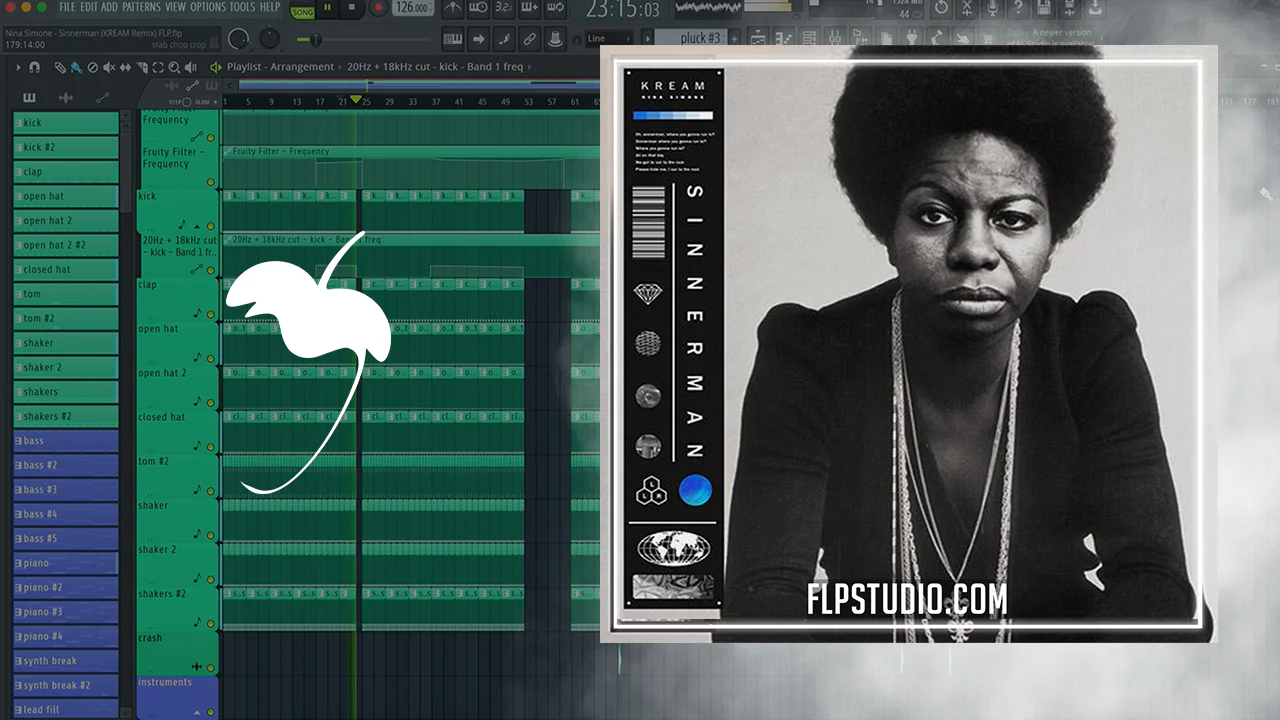Screen dimensions: 1280x720
Task: Select the playlist select tool
Action: pos(157,67)
